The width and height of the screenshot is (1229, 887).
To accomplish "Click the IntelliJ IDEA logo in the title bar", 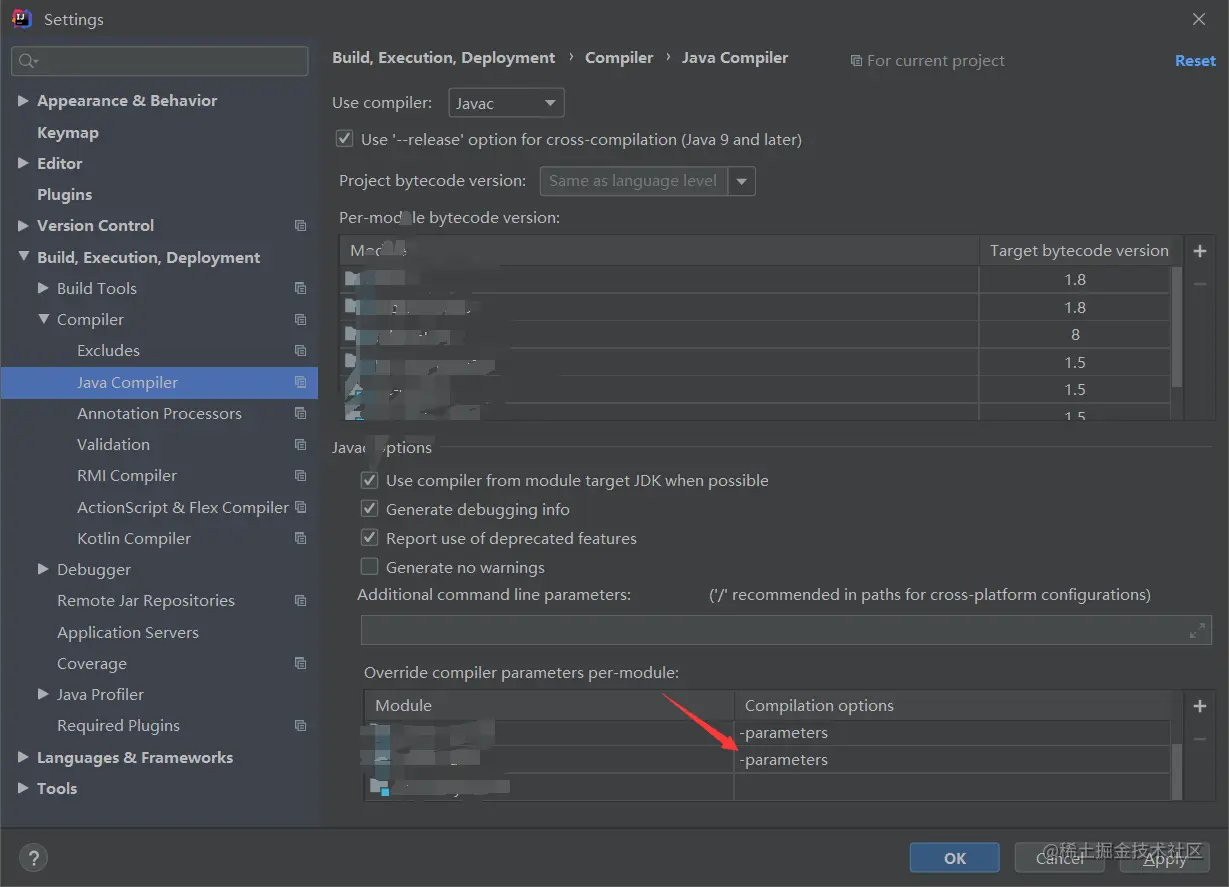I will click(x=22, y=19).
